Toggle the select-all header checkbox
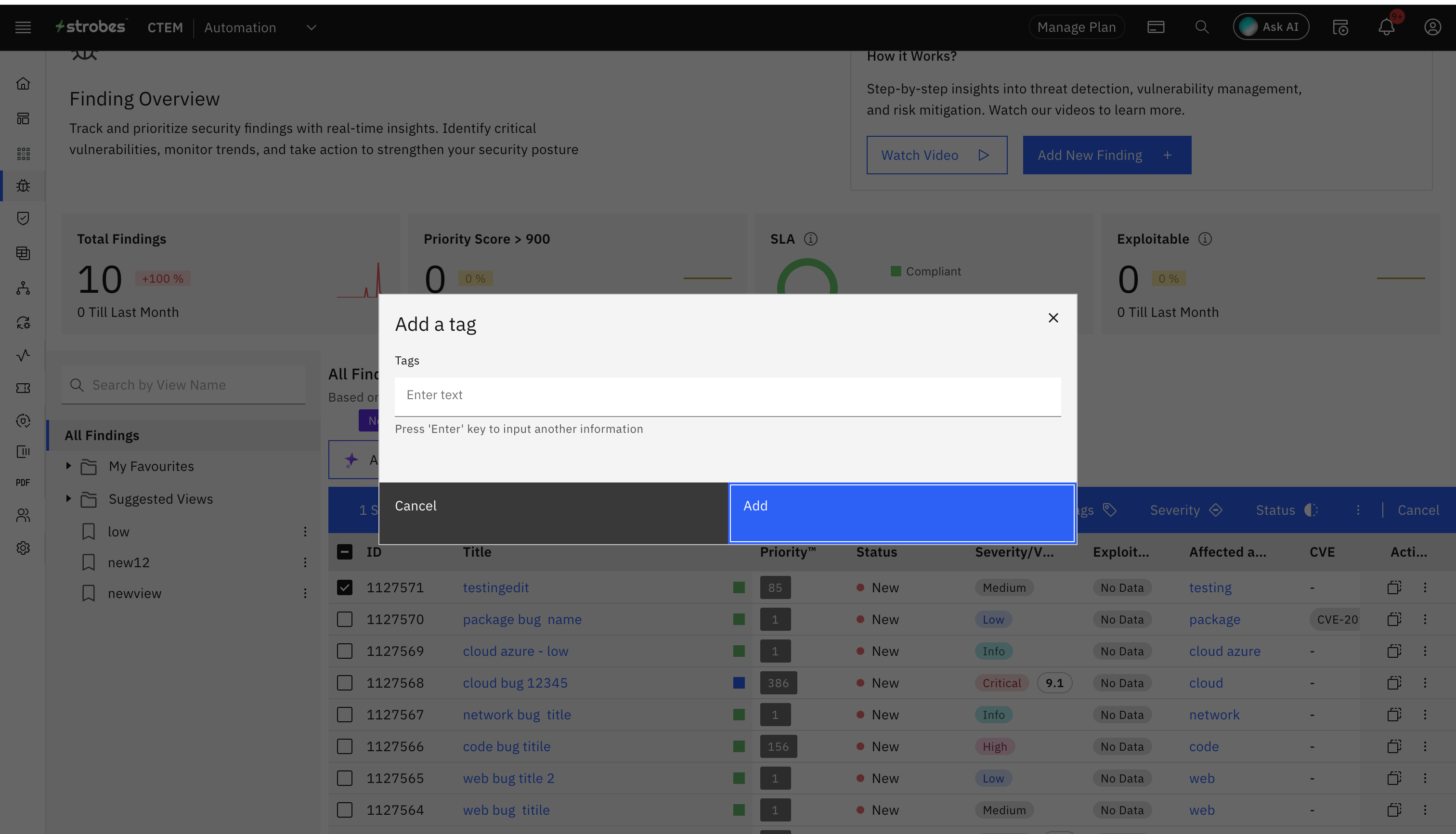 pos(344,552)
